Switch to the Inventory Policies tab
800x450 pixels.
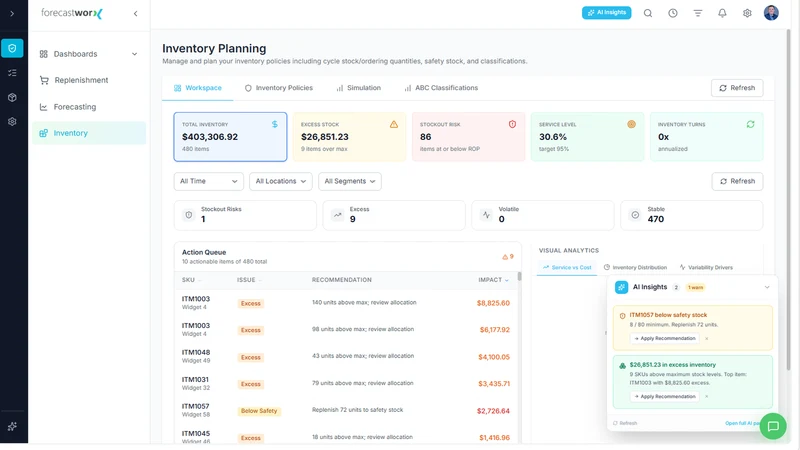[x=279, y=88]
